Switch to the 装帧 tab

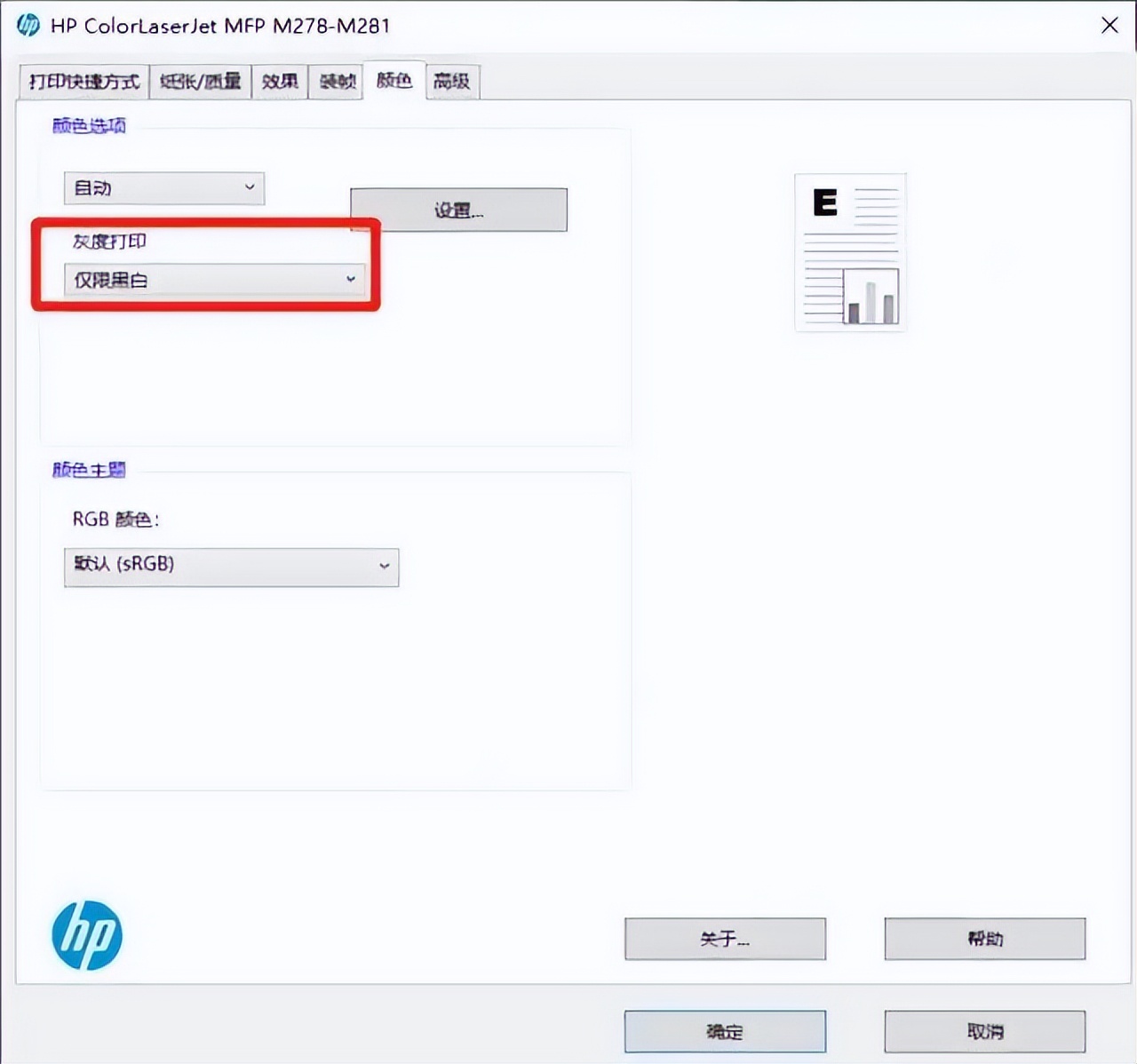(337, 82)
